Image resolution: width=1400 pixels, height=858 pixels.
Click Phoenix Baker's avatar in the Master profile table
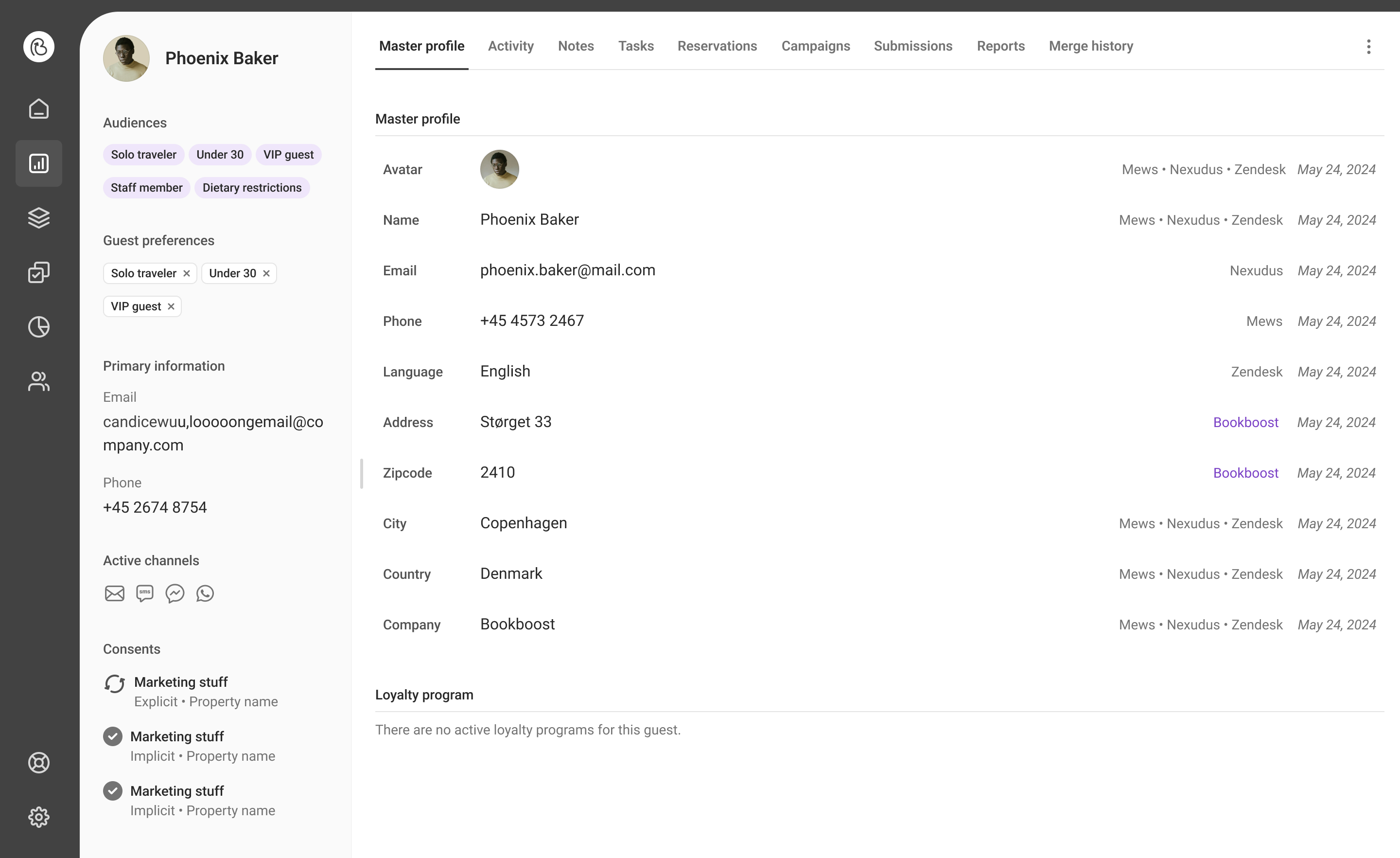(x=499, y=169)
